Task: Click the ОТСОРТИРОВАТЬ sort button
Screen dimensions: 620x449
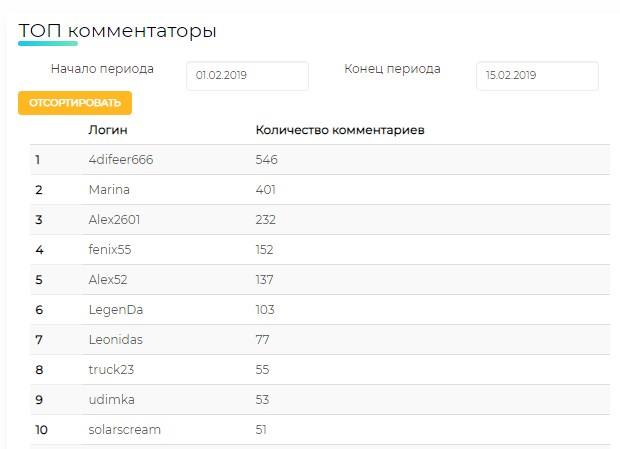Action: [x=75, y=103]
